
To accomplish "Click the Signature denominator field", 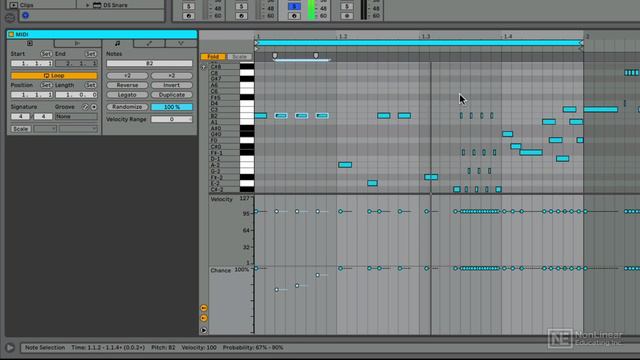I will coord(43,116).
